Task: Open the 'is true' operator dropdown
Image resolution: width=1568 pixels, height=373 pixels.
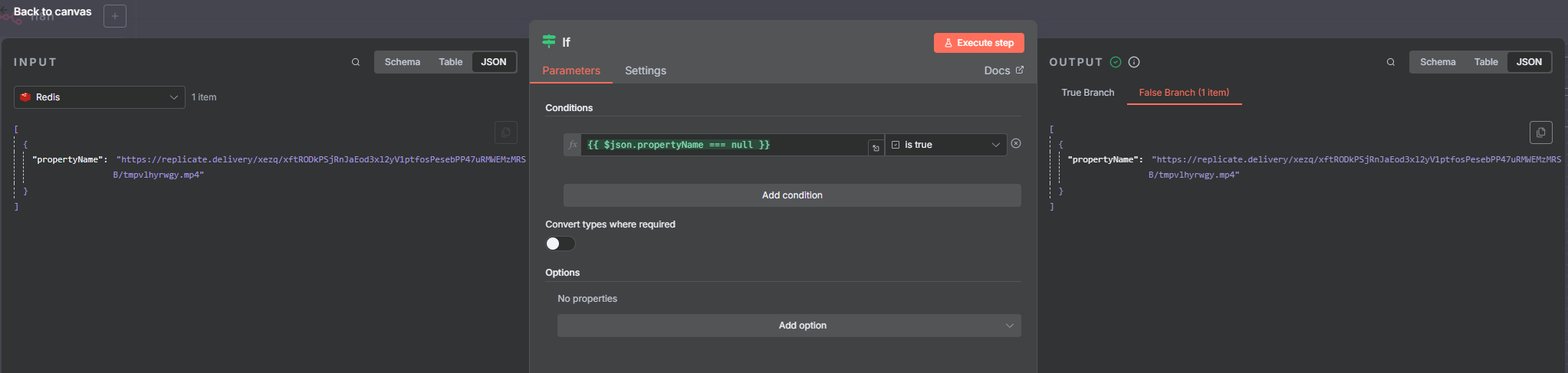Action: click(946, 145)
